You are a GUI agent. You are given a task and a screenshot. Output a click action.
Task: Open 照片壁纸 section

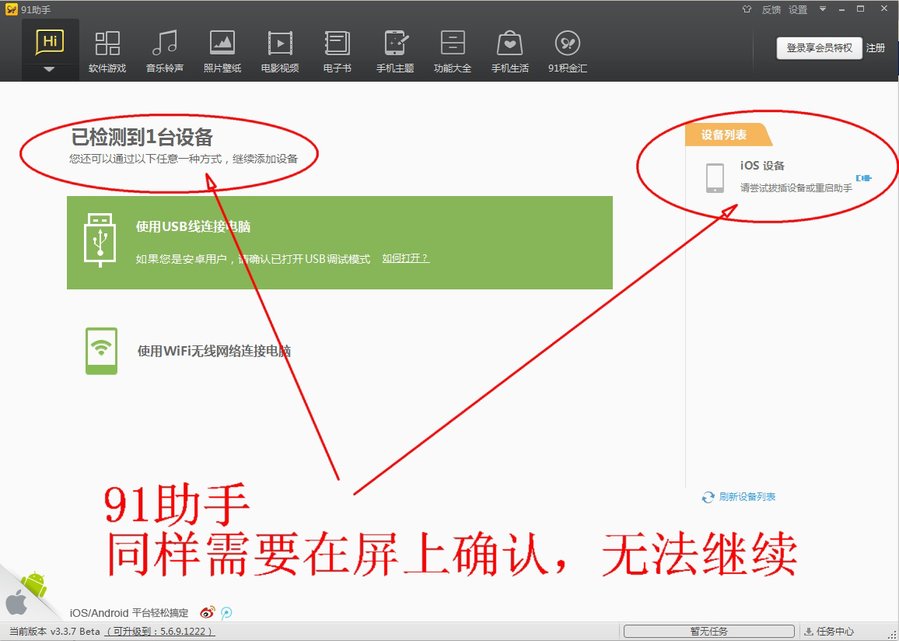(222, 52)
